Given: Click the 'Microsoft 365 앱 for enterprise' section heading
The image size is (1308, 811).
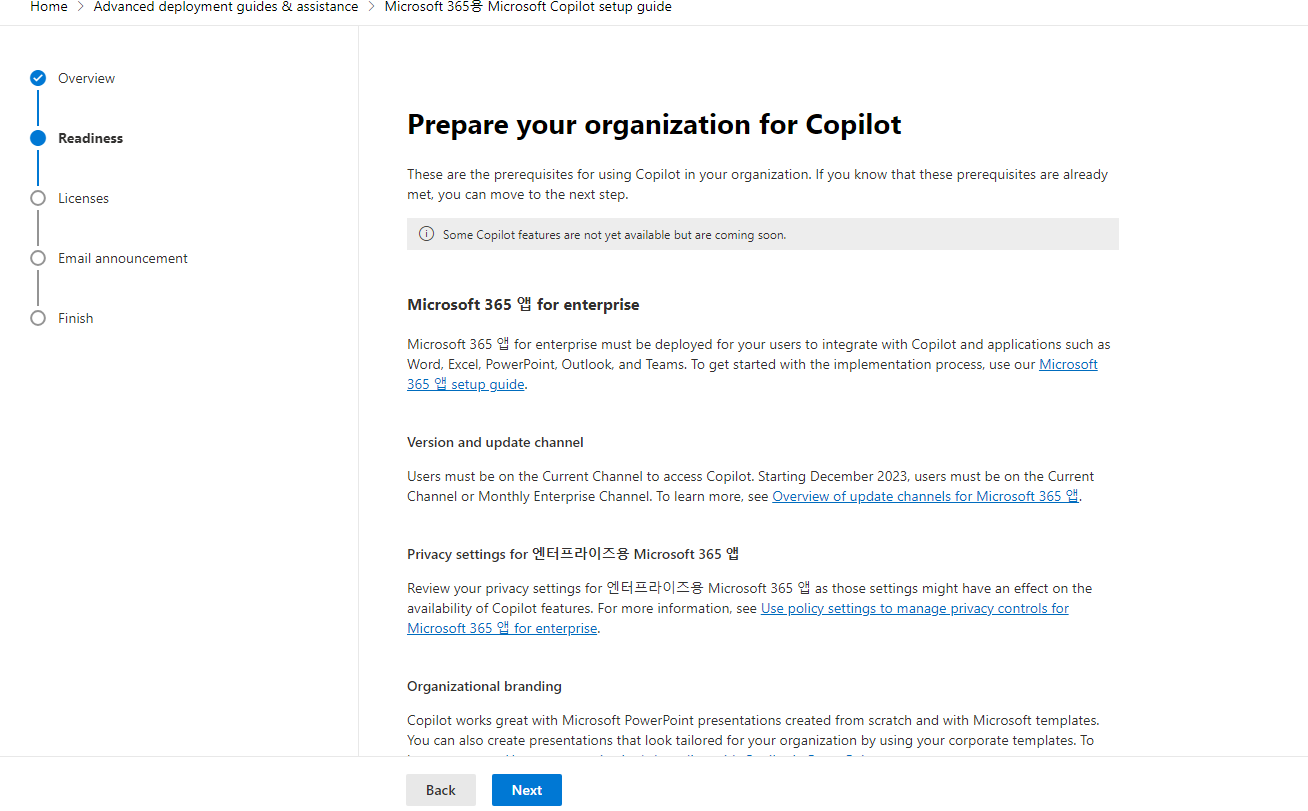Looking at the screenshot, I should point(523,304).
